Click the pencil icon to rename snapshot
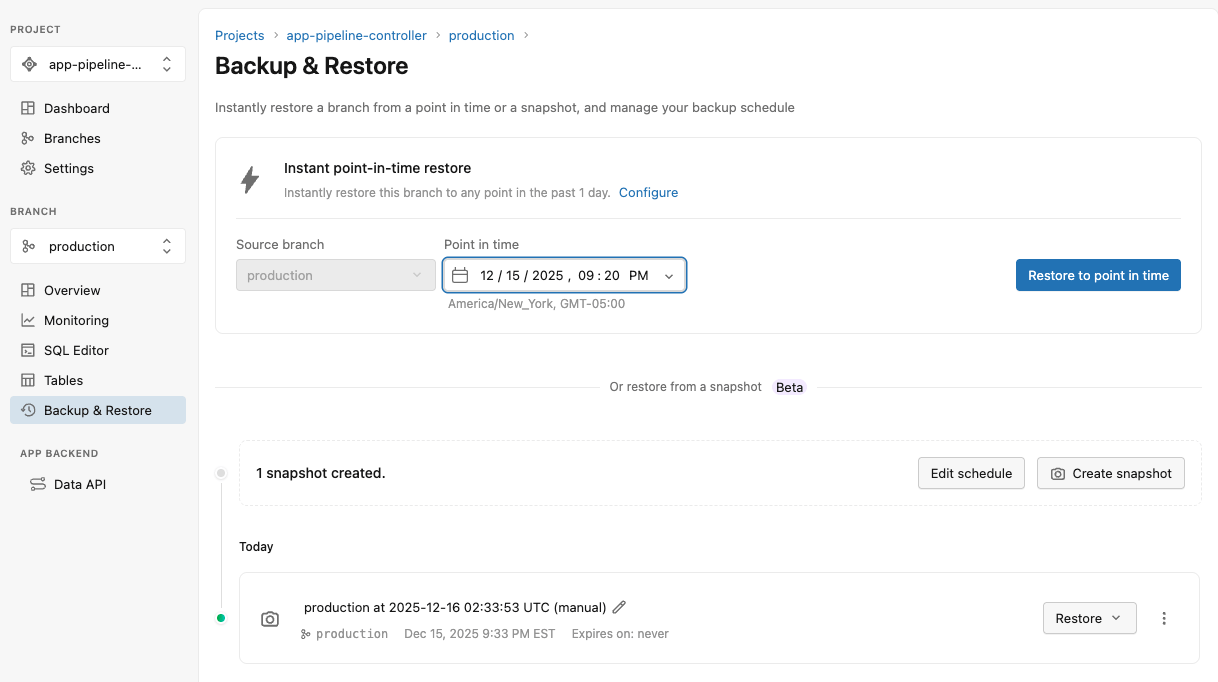Image resolution: width=1218 pixels, height=682 pixels. (x=619, y=607)
